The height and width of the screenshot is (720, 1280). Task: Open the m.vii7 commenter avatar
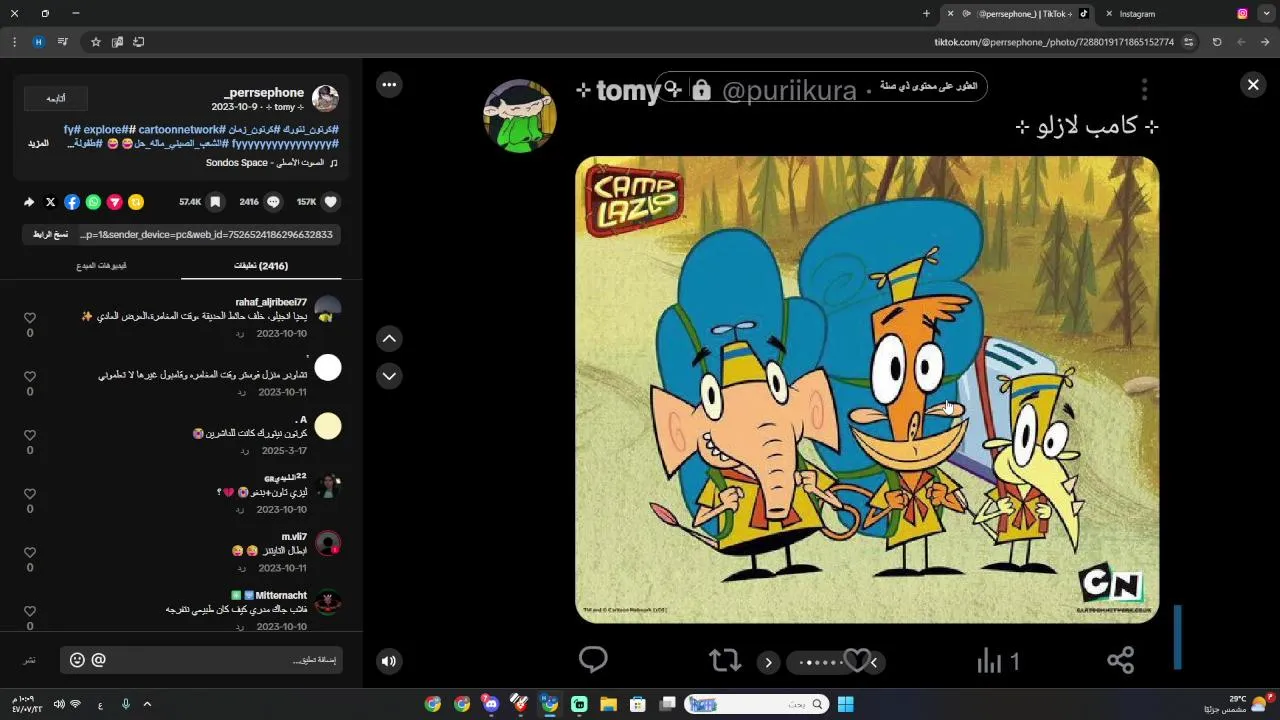[x=328, y=544]
